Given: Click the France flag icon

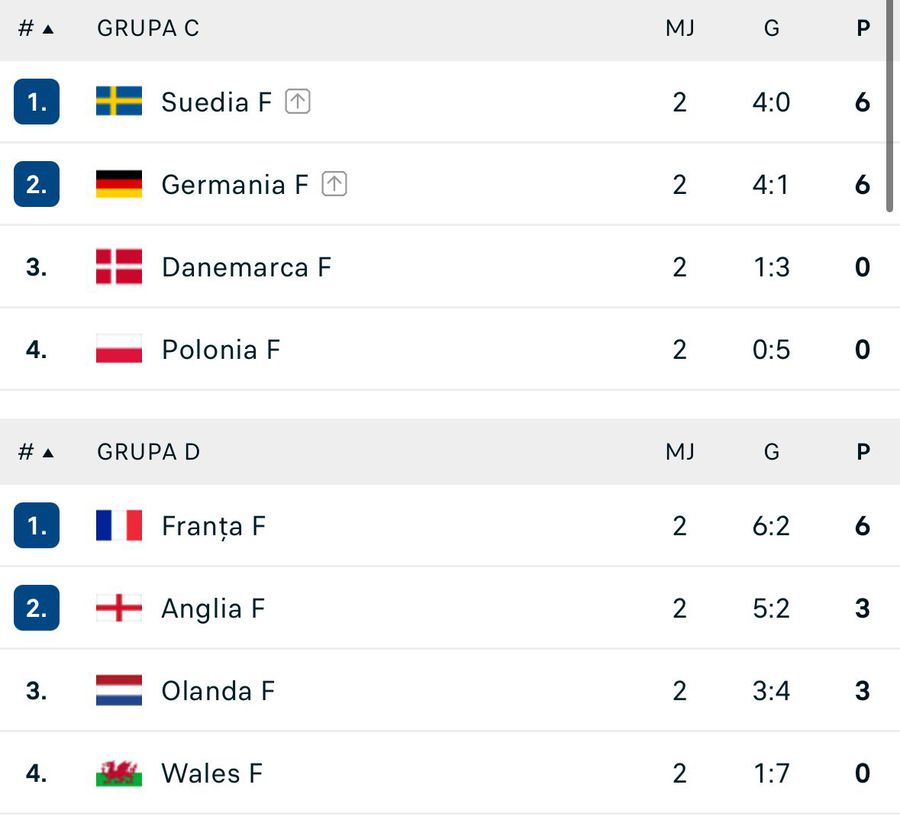Looking at the screenshot, I should click(117, 525).
